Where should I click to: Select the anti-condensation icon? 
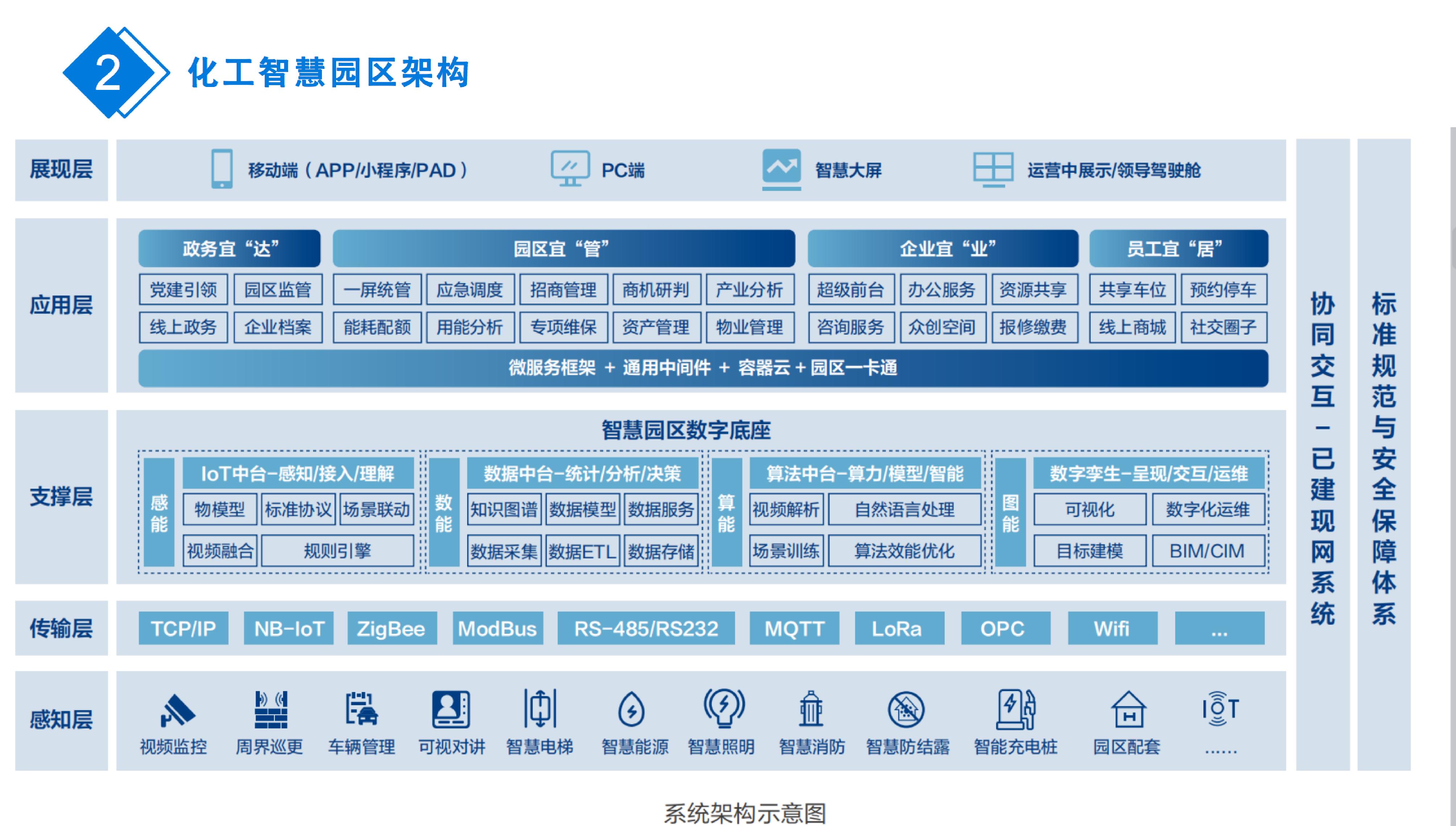[906, 709]
